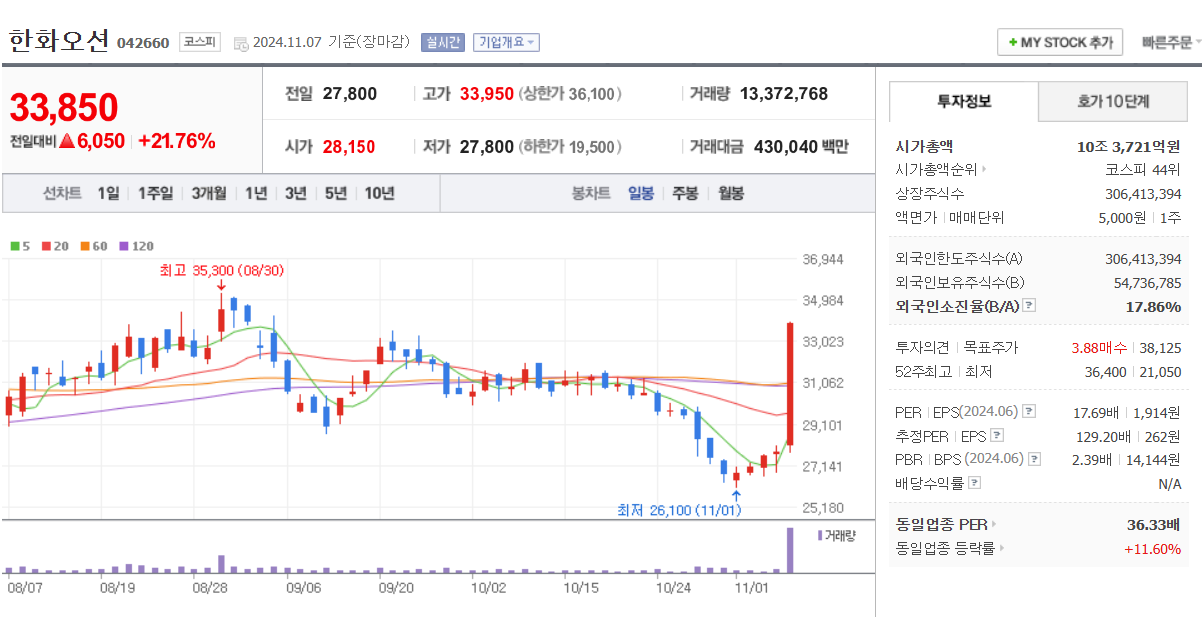The image size is (1204, 617).
Task: Click the market cap value 10조 3,721억원
Action: pos(1129,146)
